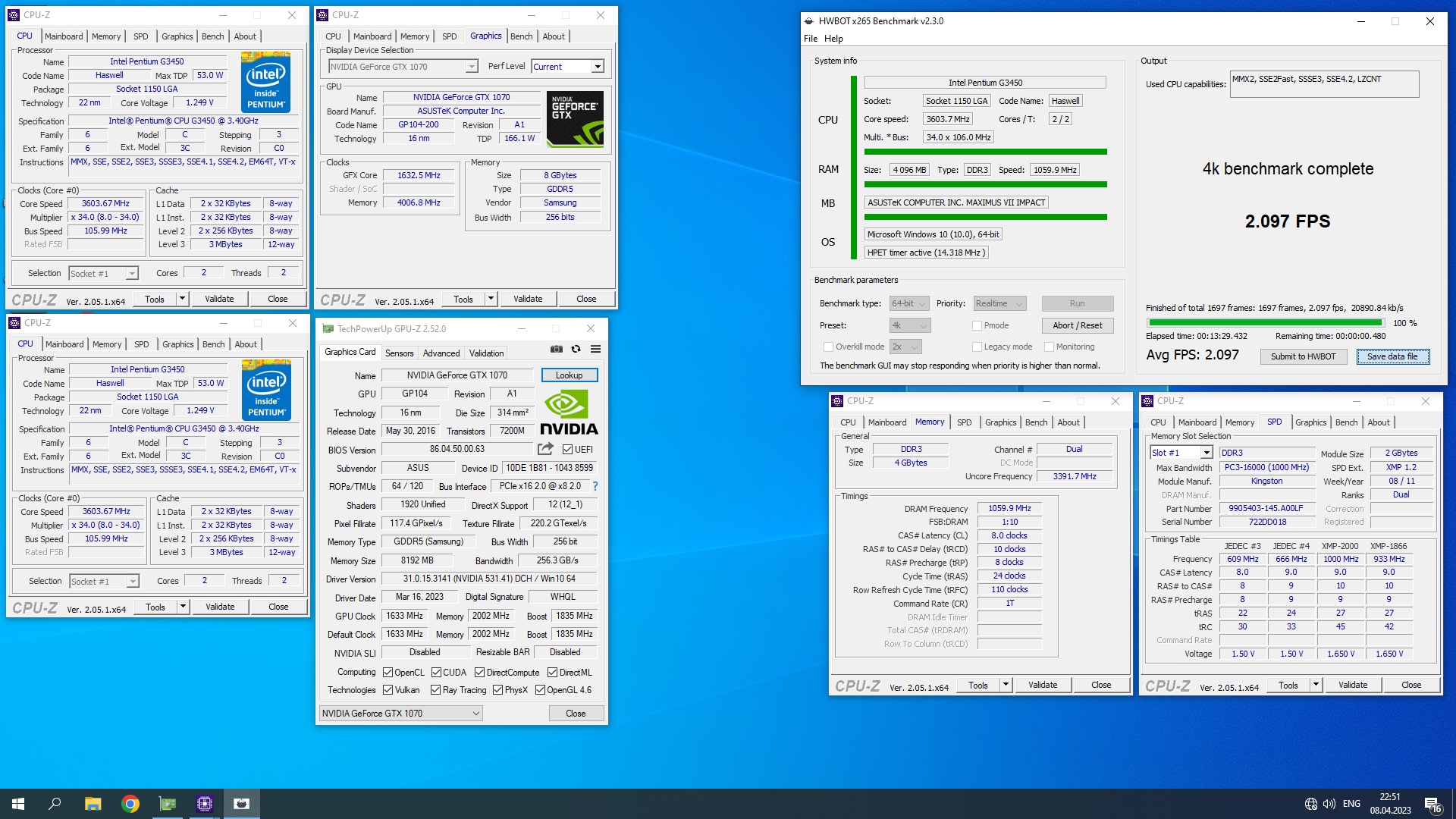Click the NVIDIA logo in GPU-Z
Screen dimensions: 1456x819
coord(569,412)
